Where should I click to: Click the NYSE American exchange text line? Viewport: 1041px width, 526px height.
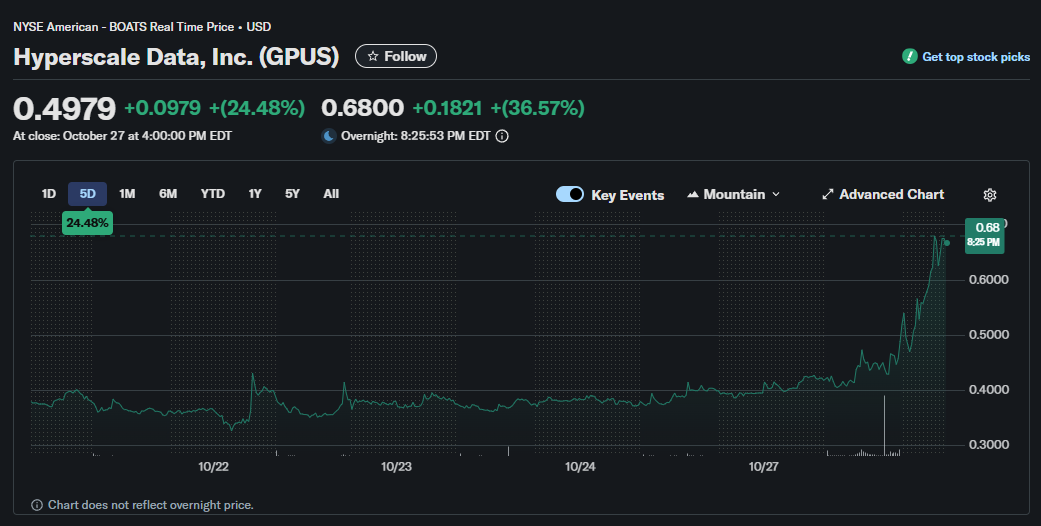tap(142, 27)
